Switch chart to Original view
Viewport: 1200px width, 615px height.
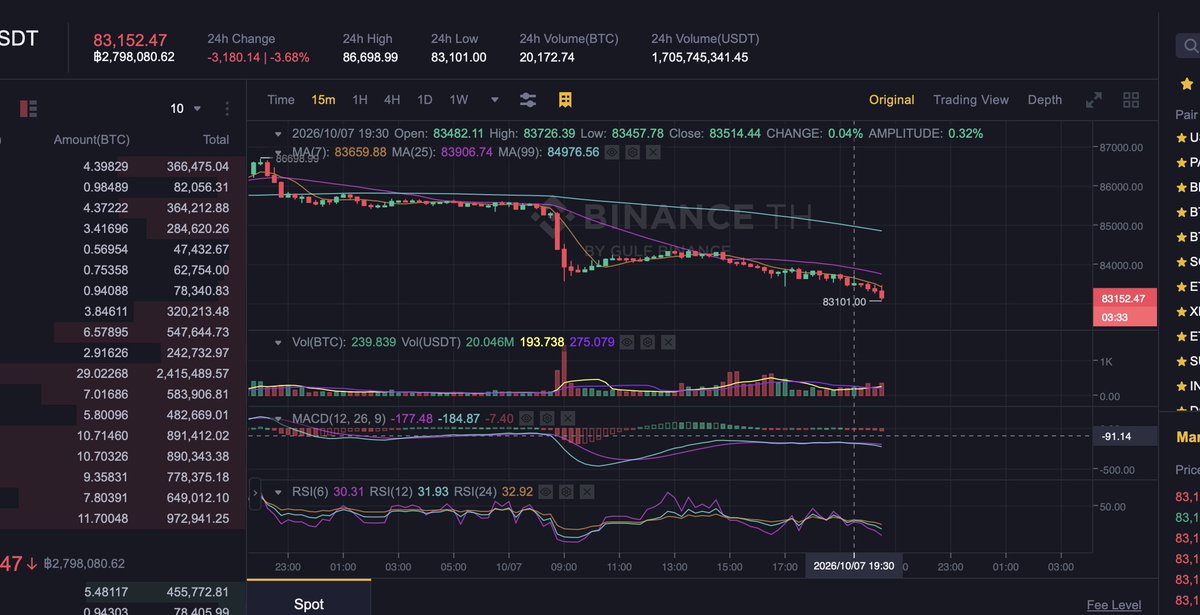point(891,100)
